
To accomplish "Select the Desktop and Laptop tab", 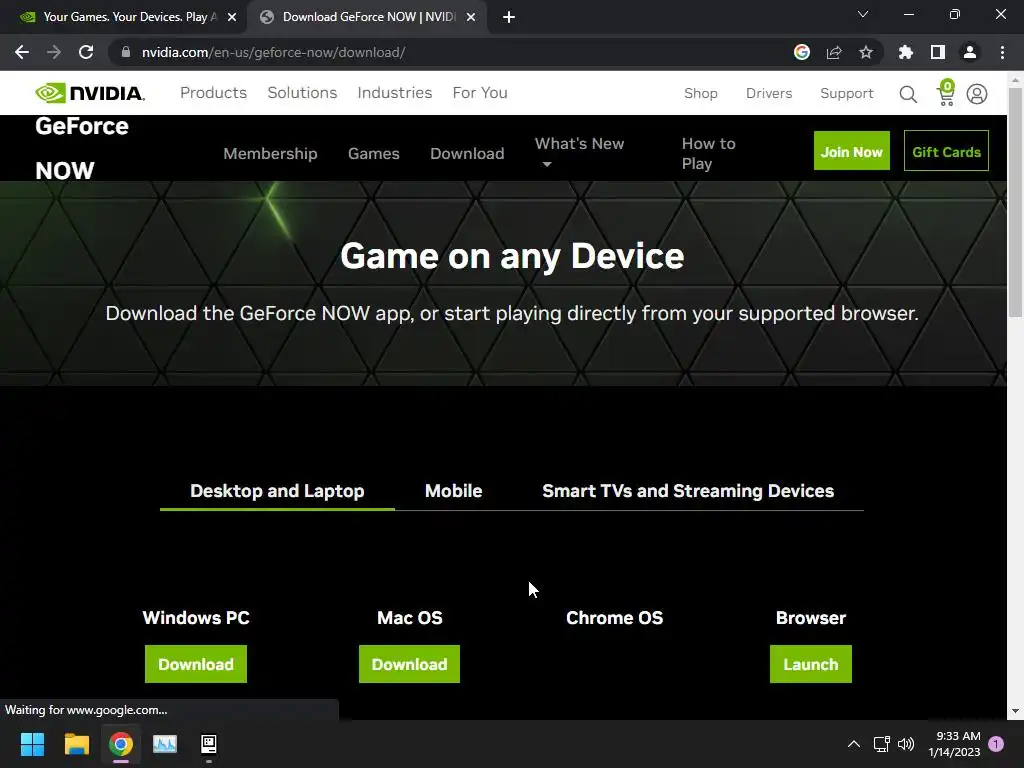I will coord(277,491).
